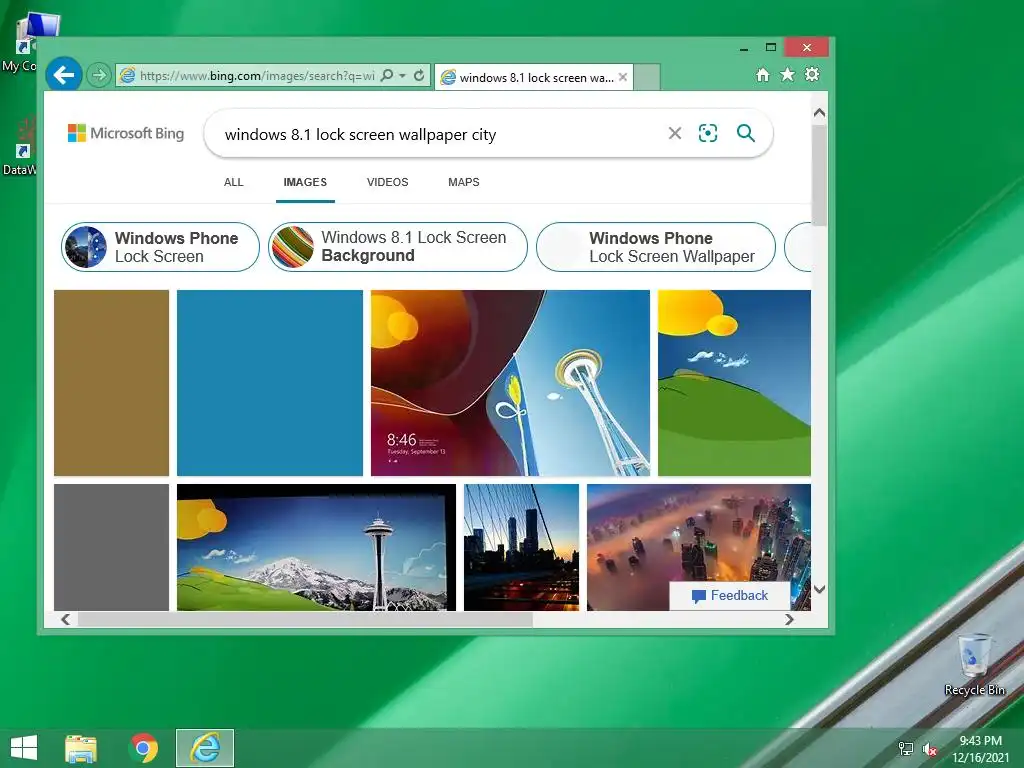Click the muted volume tray icon
Image resolution: width=1024 pixels, height=768 pixels.
929,749
